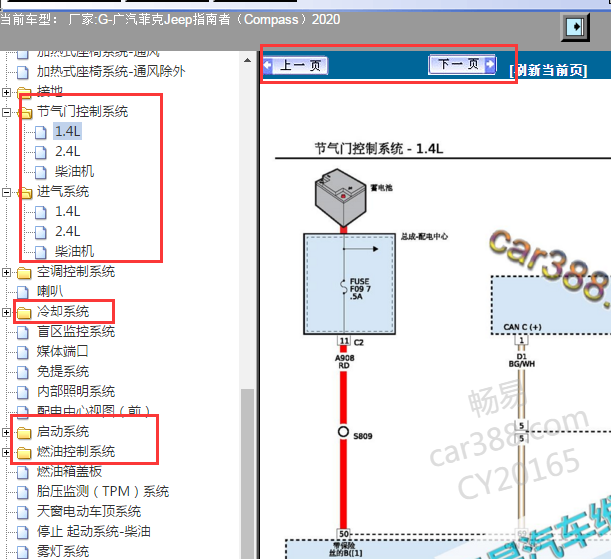Click the document icon beside 加热式座椅系统-通风除外
The width and height of the screenshot is (611, 559).
click(23, 72)
